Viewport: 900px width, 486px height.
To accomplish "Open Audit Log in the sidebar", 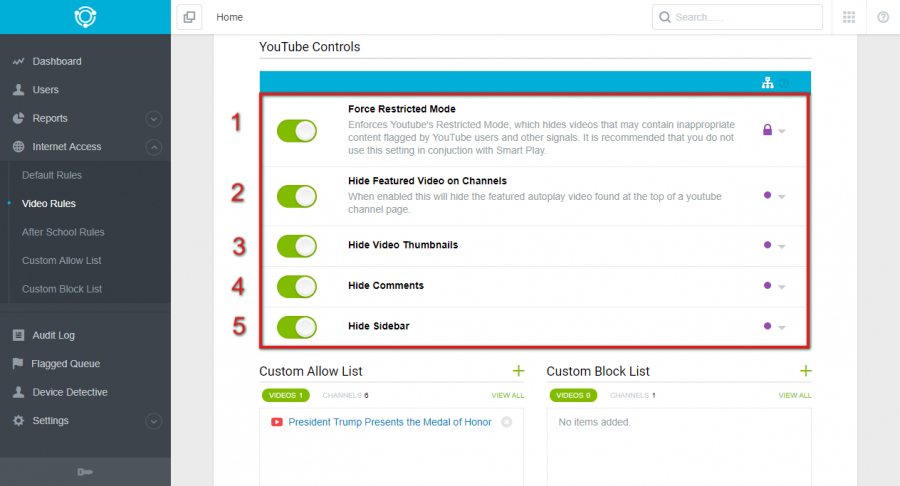I will coord(53,336).
